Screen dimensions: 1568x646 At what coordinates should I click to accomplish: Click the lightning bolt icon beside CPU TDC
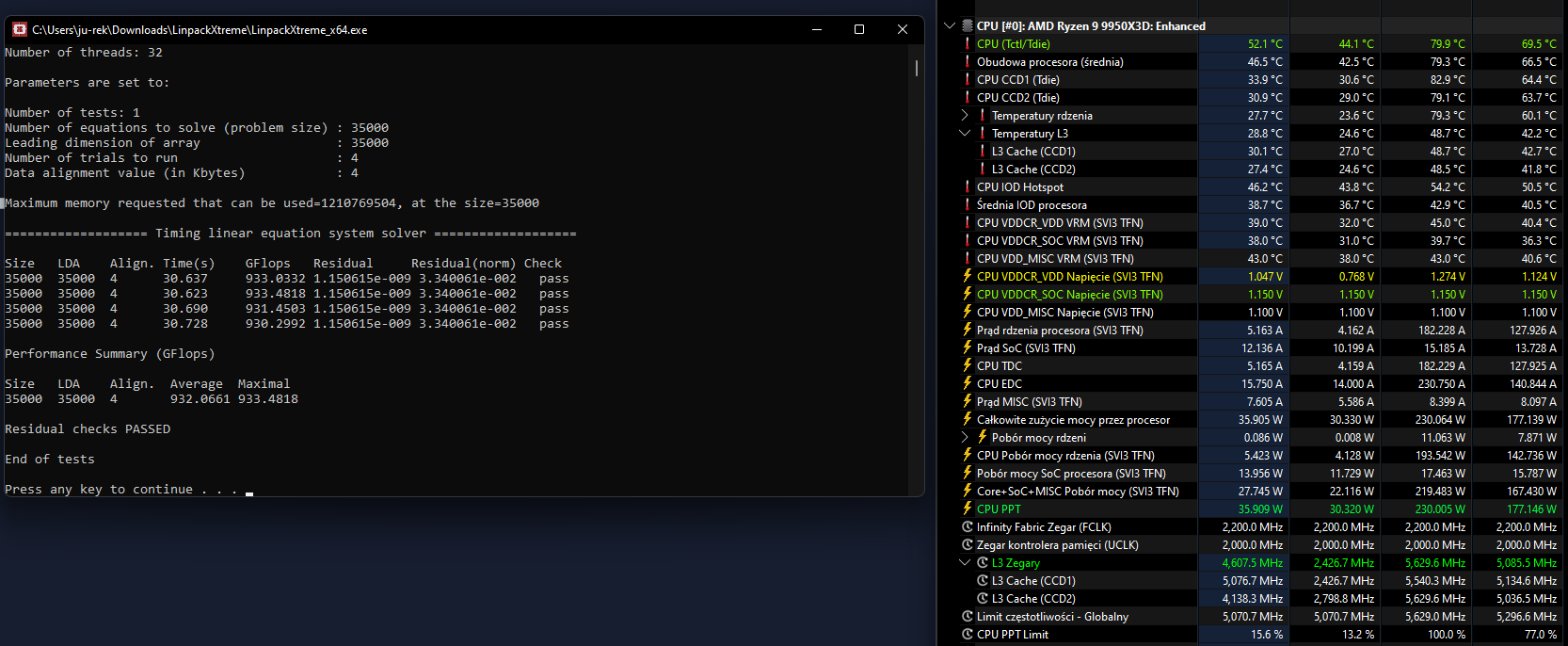point(968,366)
